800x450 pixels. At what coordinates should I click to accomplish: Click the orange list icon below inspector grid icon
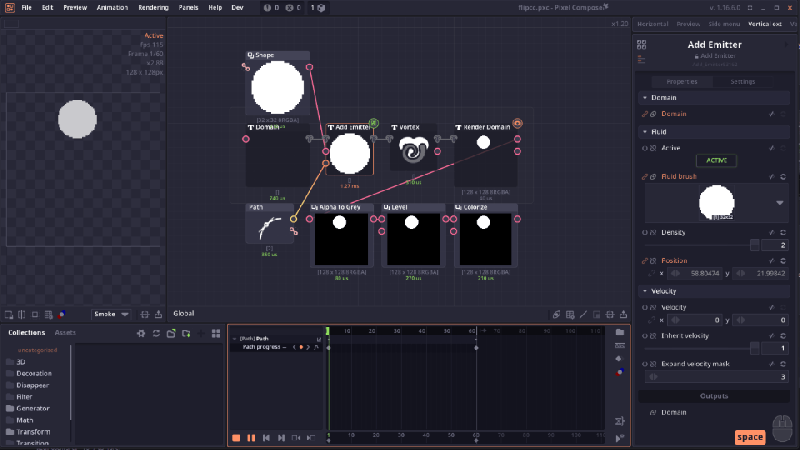tap(641, 60)
